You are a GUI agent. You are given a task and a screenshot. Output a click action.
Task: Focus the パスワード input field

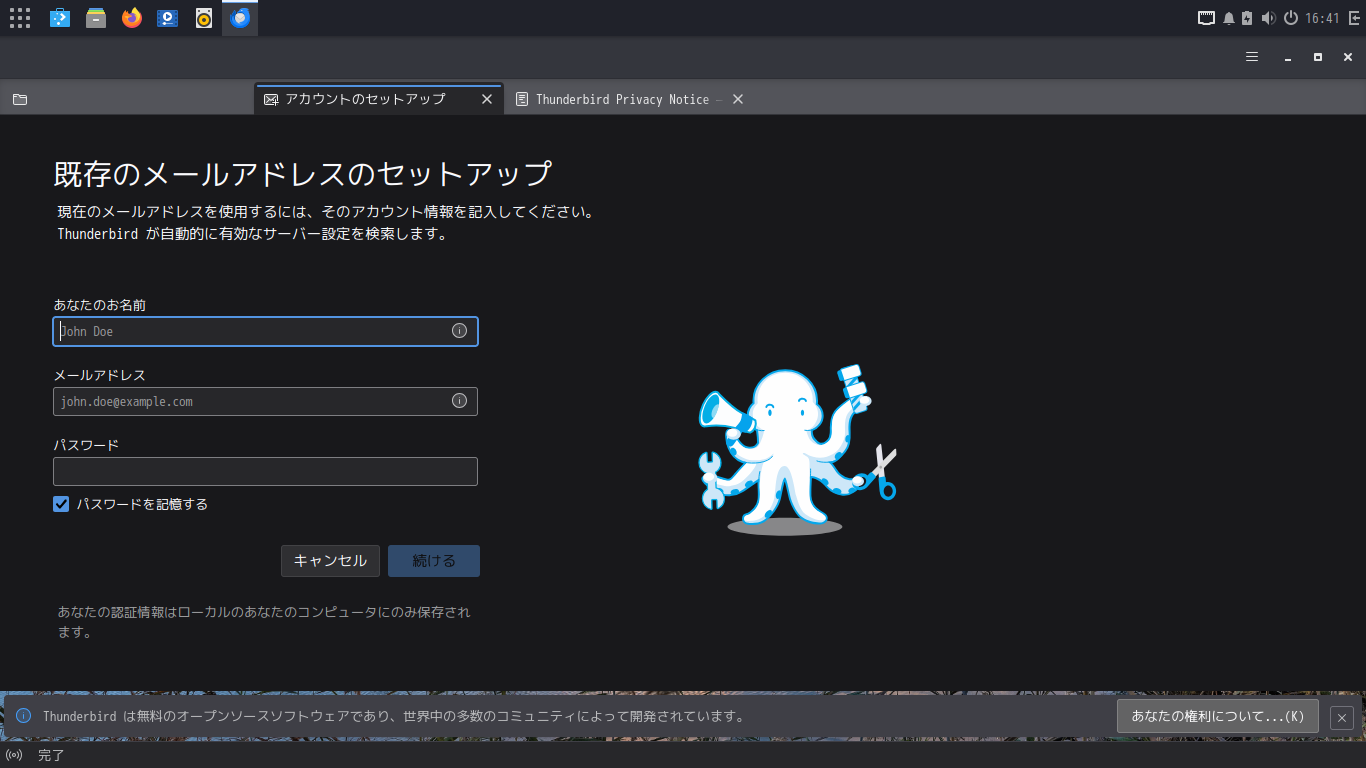(x=265, y=471)
